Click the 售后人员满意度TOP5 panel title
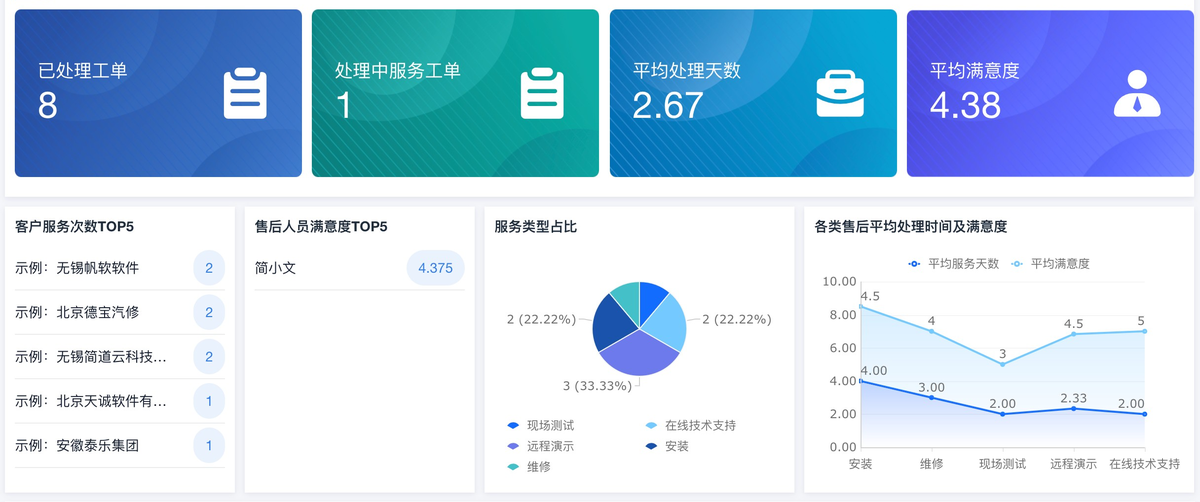Viewport: 1200px width, 502px height. coord(321,227)
